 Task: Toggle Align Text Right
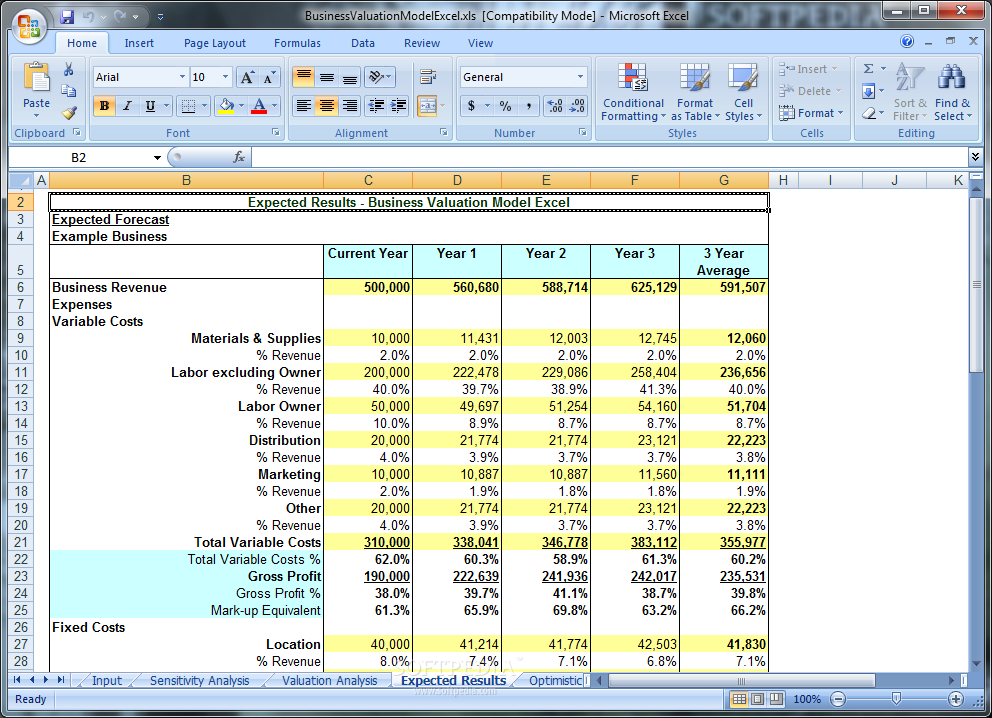349,106
